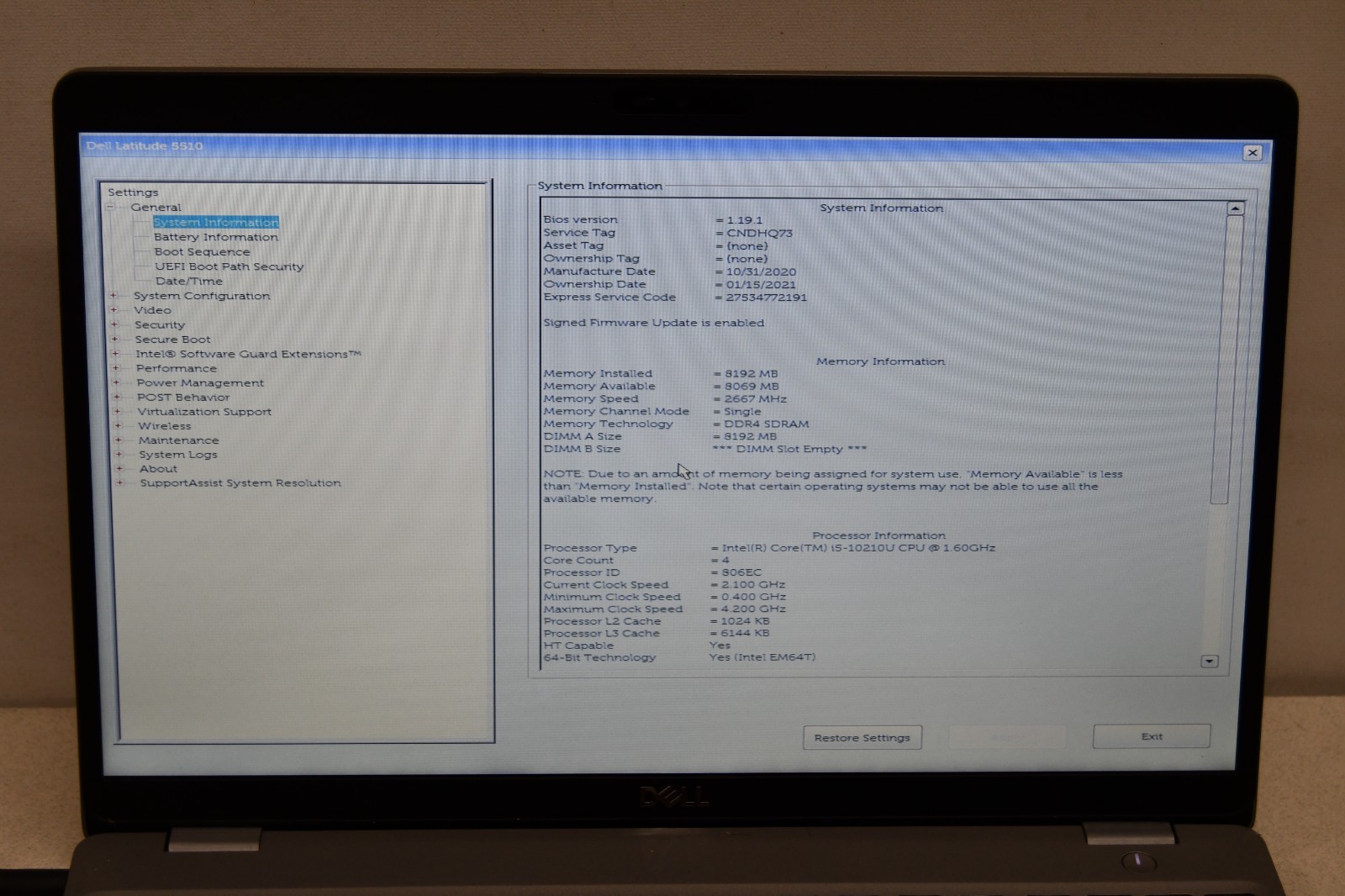Click Memory Available value 8069 MB

(752, 387)
